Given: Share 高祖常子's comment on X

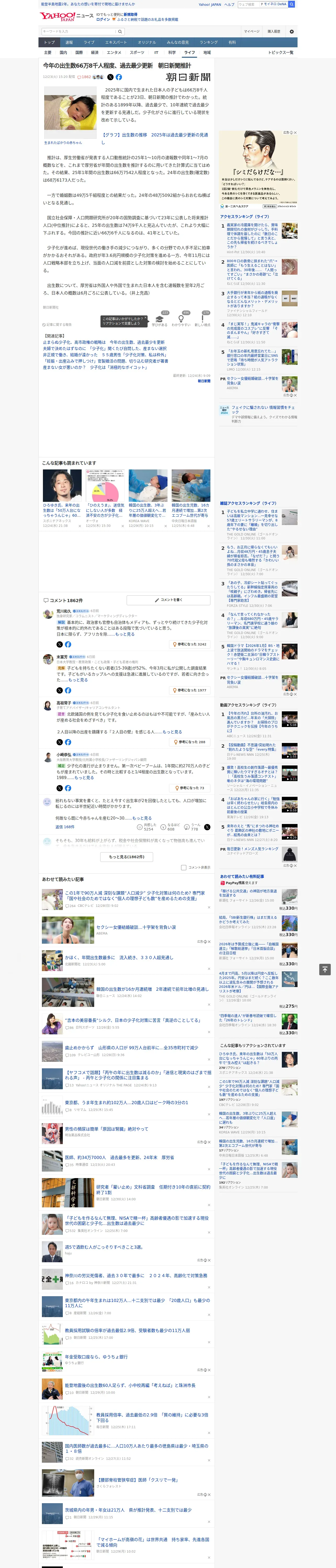Looking at the screenshot, I should (59, 742).
